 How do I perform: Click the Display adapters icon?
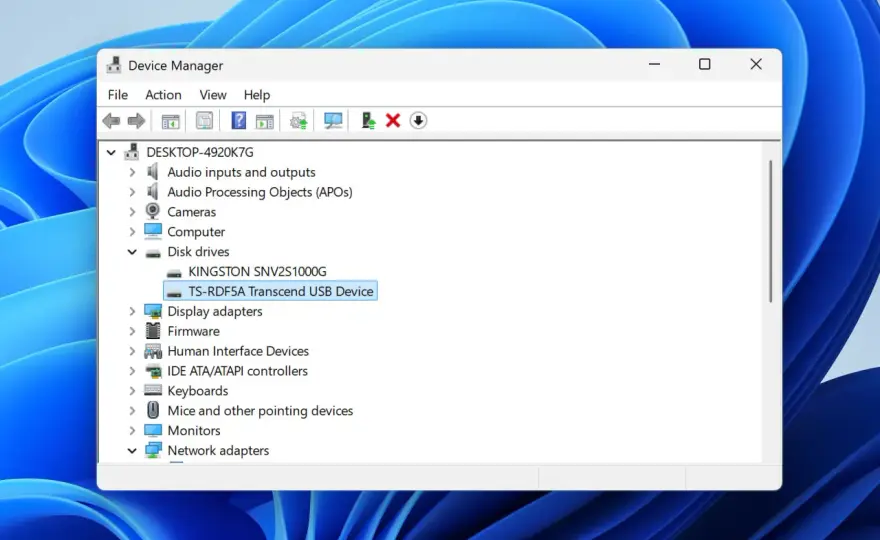(x=153, y=311)
